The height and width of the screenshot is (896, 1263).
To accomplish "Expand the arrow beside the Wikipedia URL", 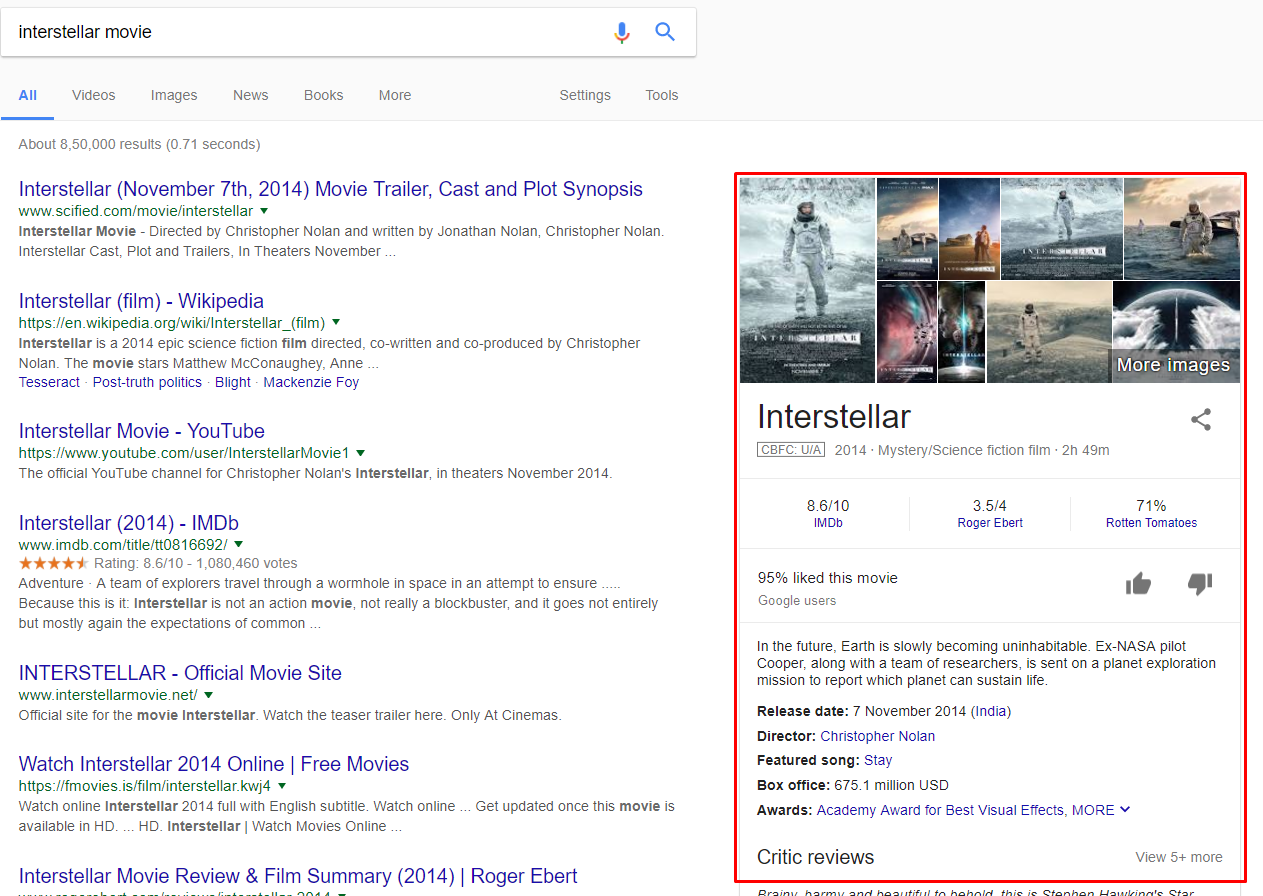I will click(x=336, y=322).
